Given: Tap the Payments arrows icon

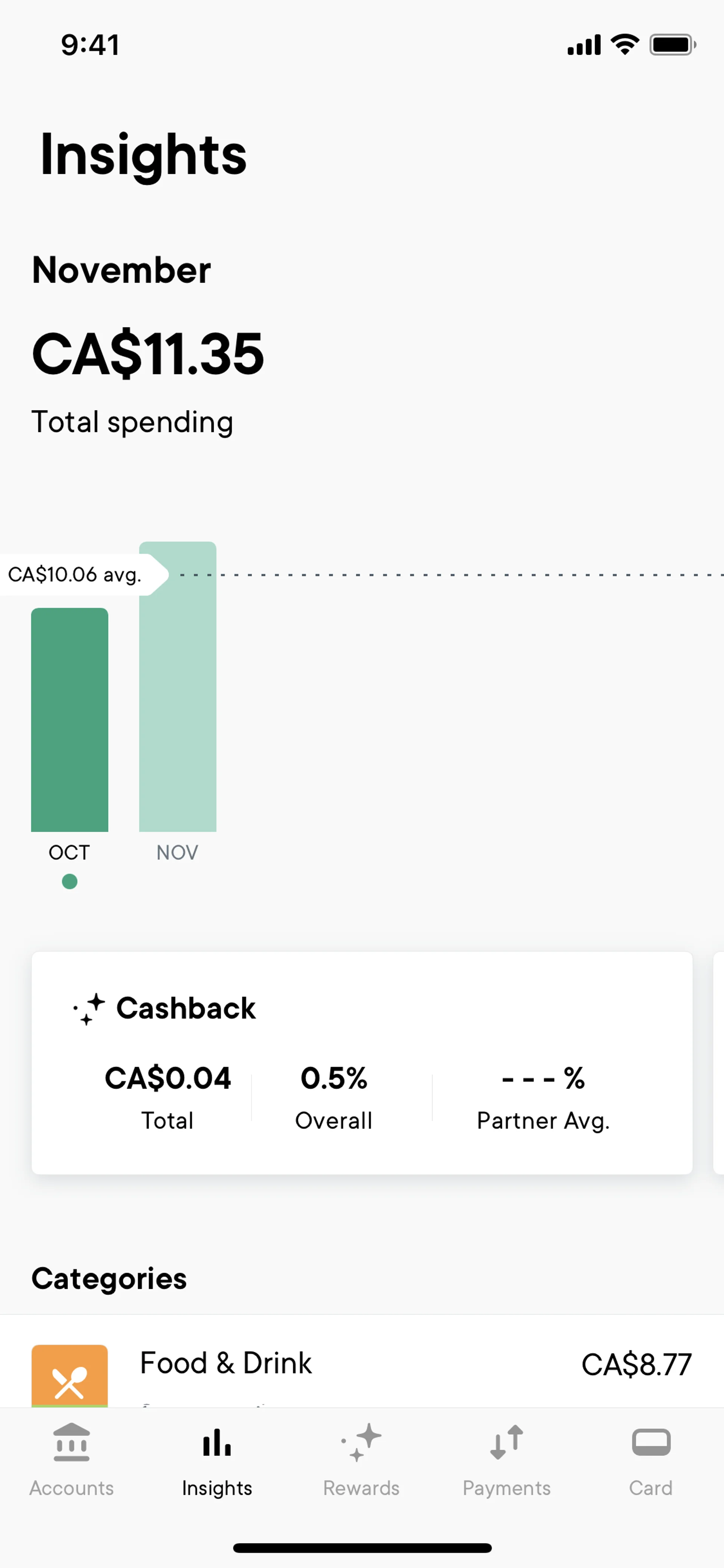Looking at the screenshot, I should pyautogui.click(x=506, y=1442).
